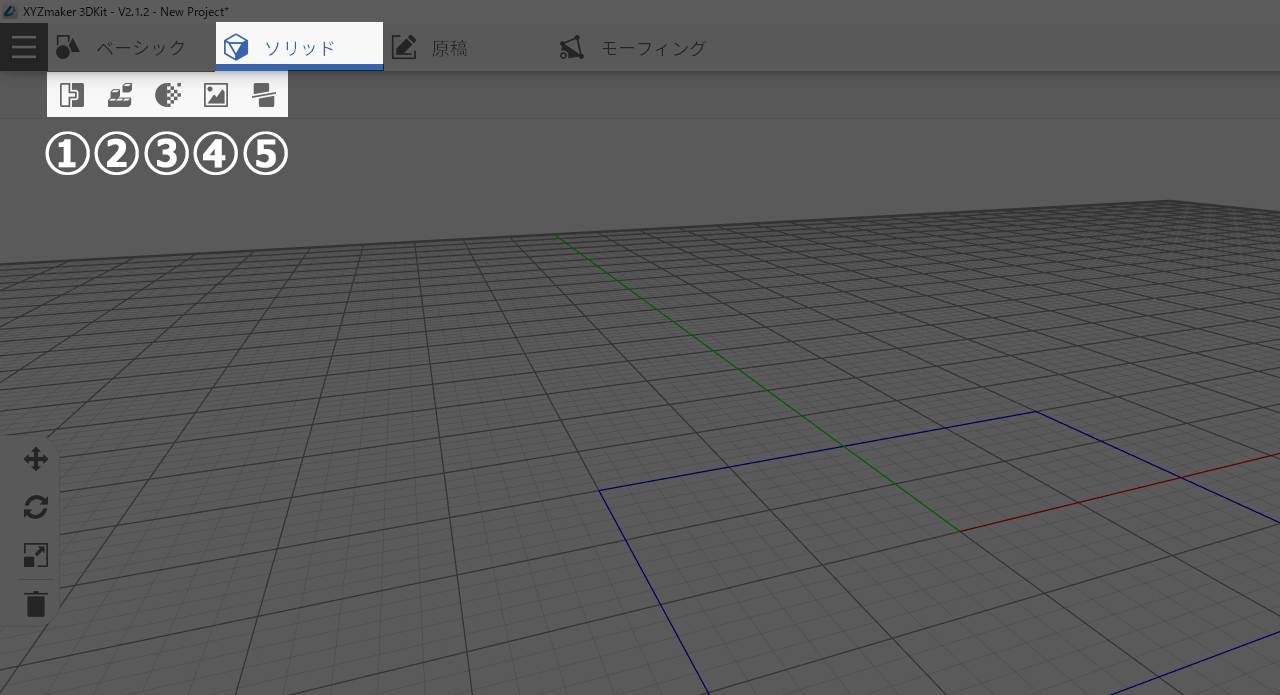Click the interlocking puzzle-shape solid tool icon

71,95
